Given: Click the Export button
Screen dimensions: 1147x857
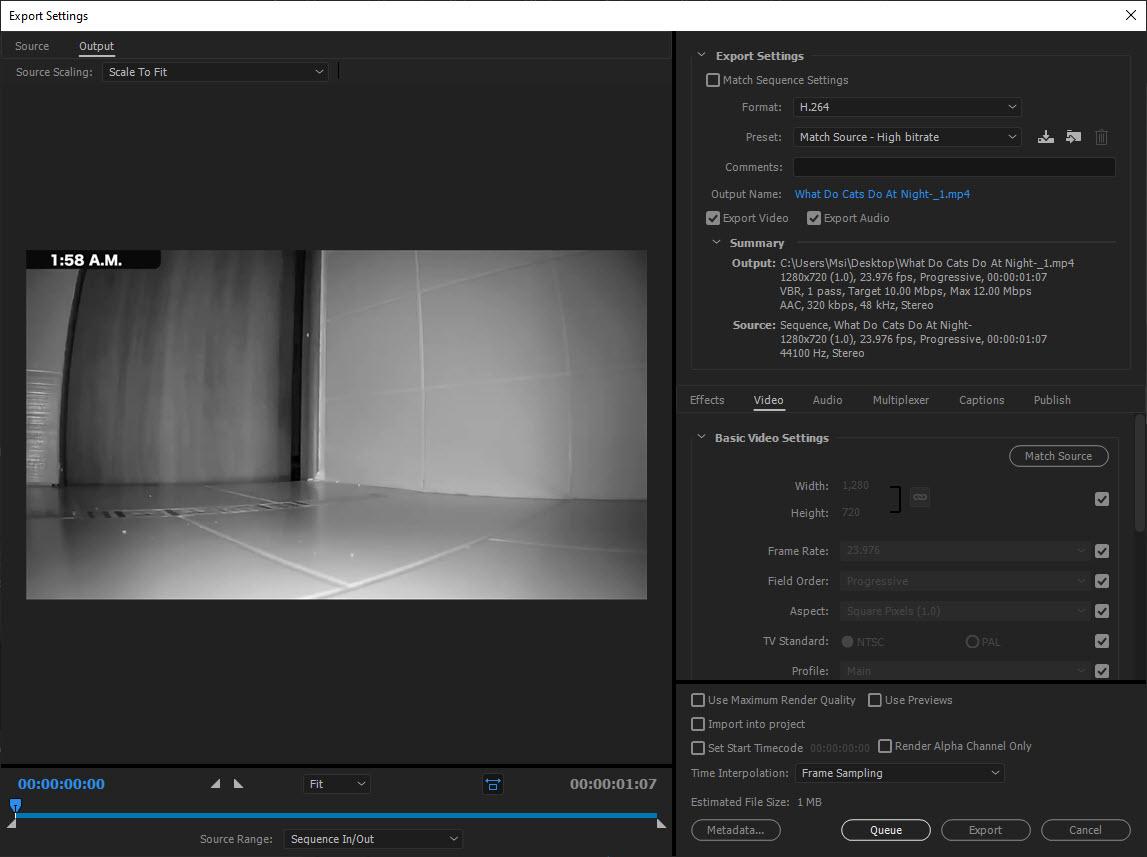Looking at the screenshot, I should pos(985,830).
